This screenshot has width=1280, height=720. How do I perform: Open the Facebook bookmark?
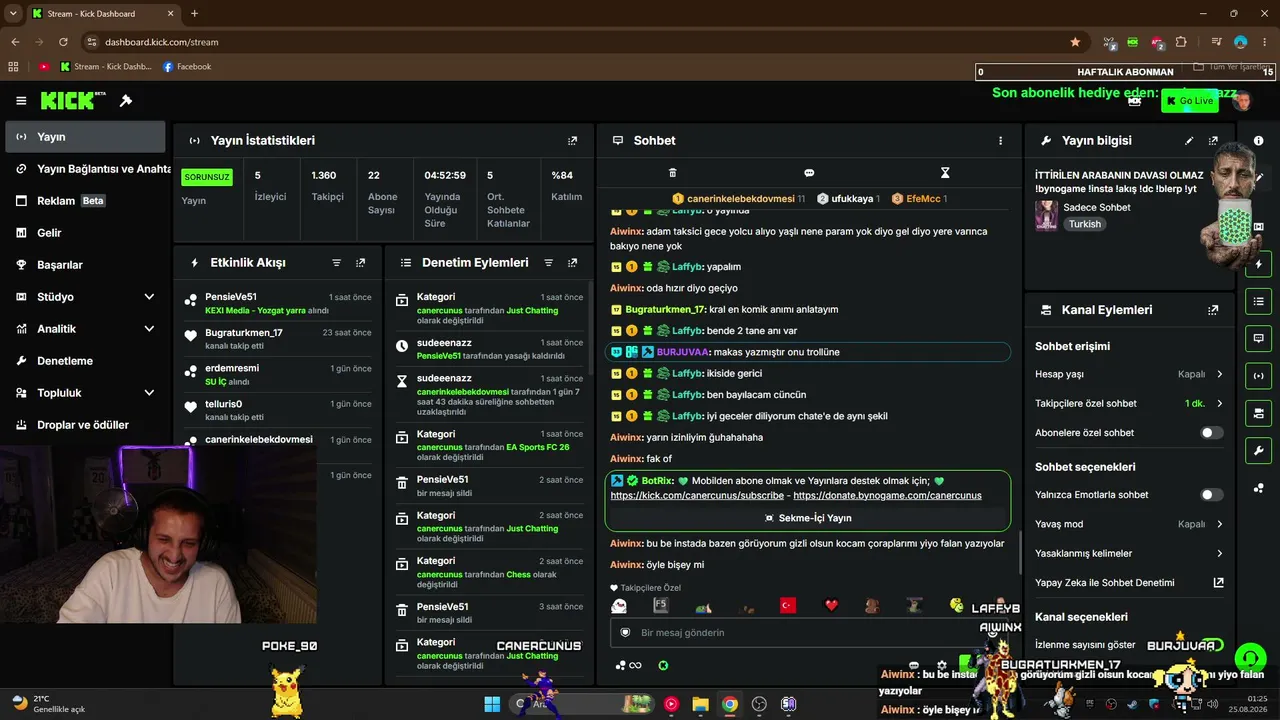(186, 67)
